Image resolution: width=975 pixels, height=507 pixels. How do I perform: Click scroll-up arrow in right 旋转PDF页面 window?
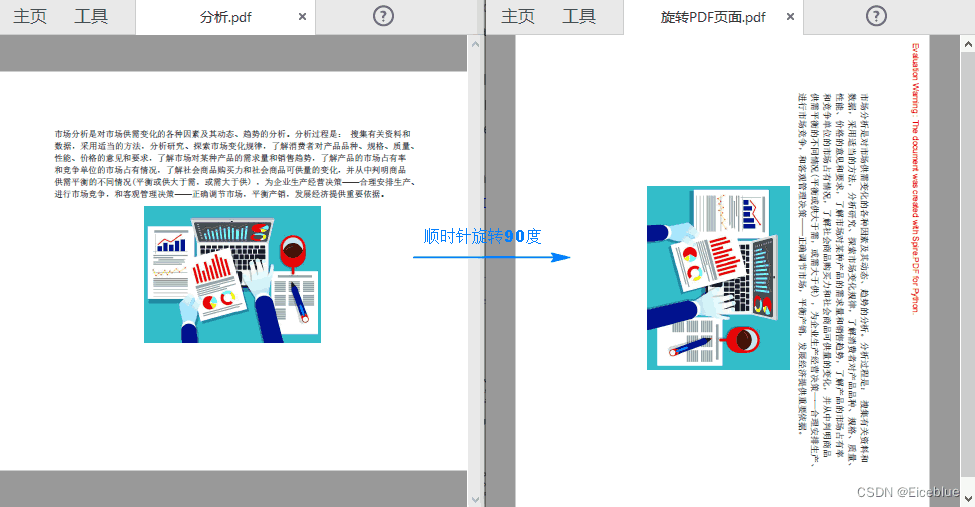click(x=968, y=44)
